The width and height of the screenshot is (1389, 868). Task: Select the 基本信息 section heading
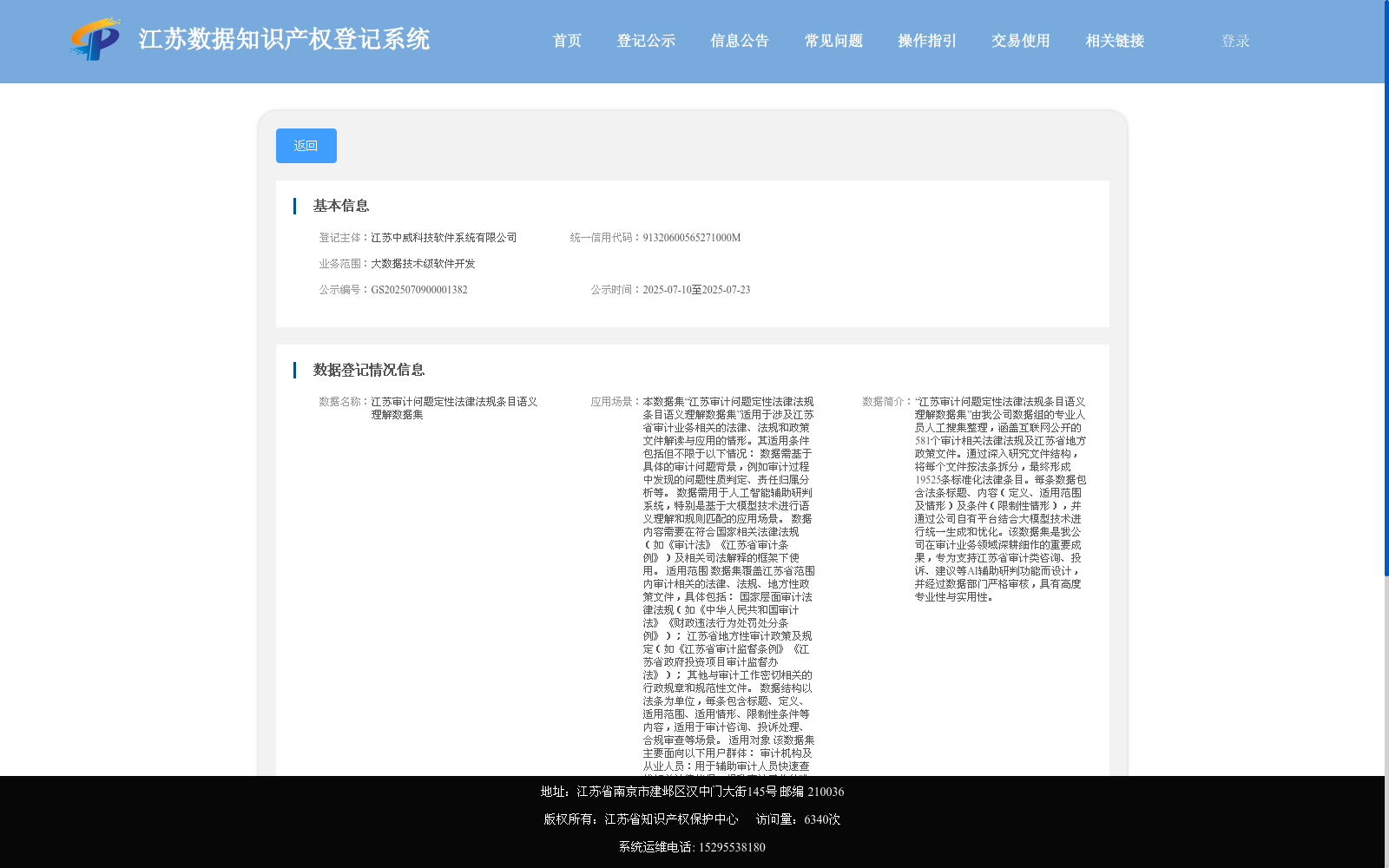click(341, 206)
